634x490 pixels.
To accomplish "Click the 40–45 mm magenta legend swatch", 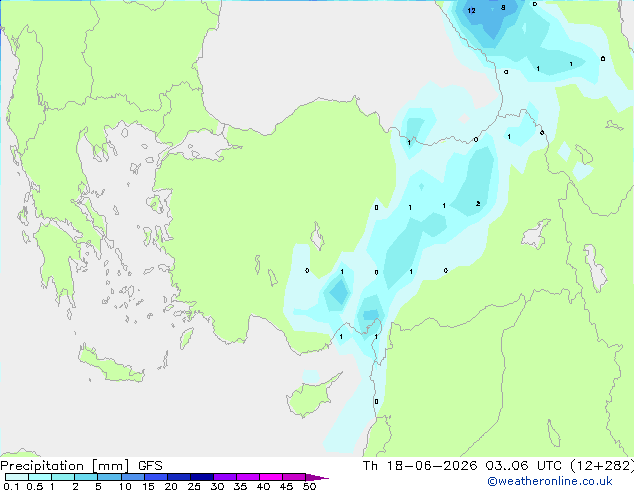I will click(271, 477).
